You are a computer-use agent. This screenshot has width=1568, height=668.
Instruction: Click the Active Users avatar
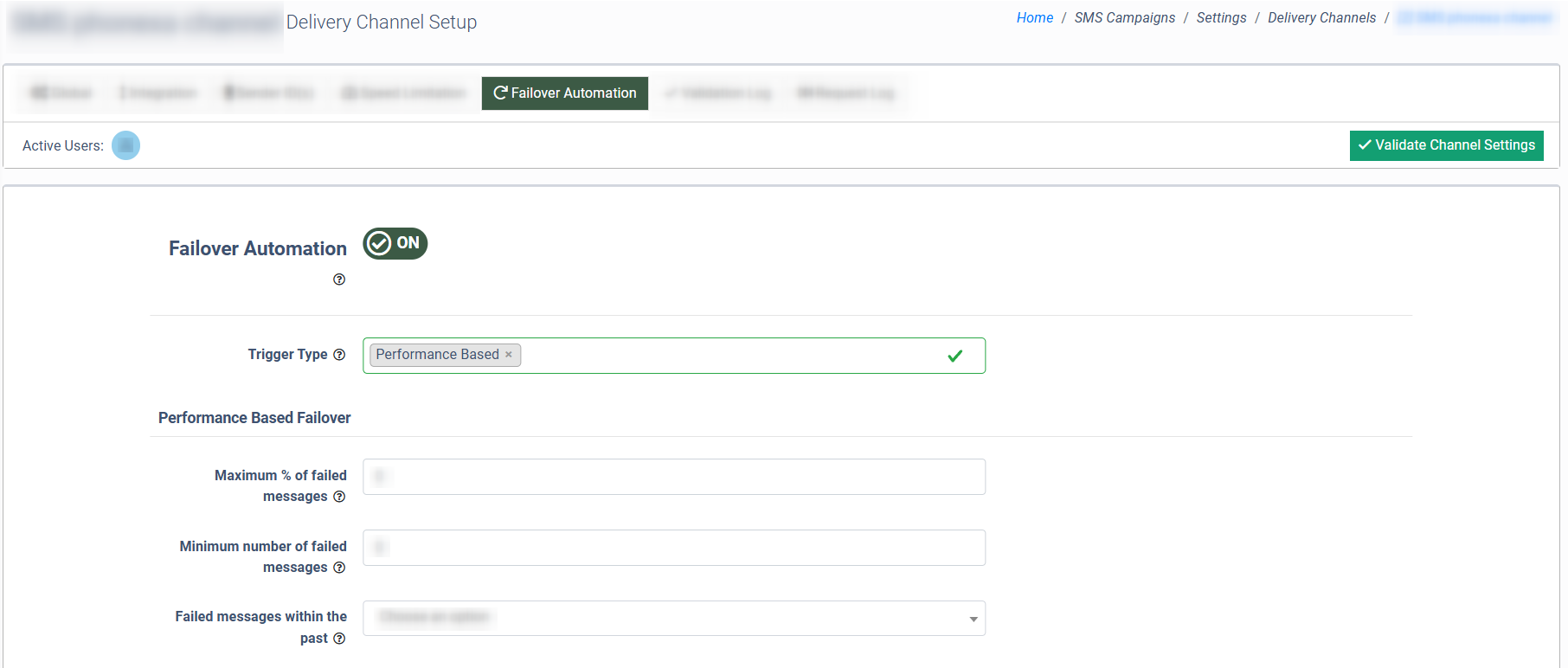click(x=125, y=145)
